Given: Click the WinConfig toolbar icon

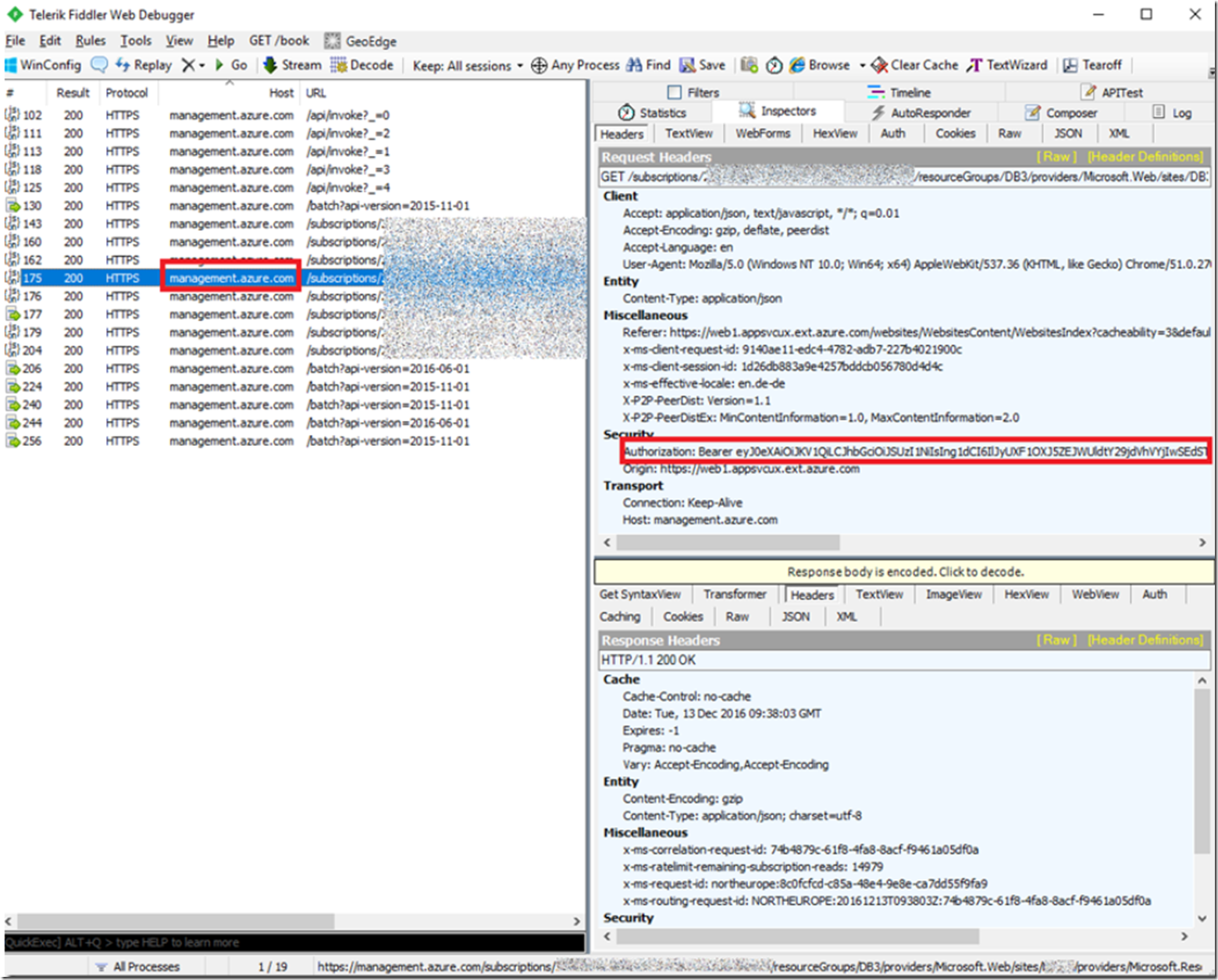Looking at the screenshot, I should [11, 65].
